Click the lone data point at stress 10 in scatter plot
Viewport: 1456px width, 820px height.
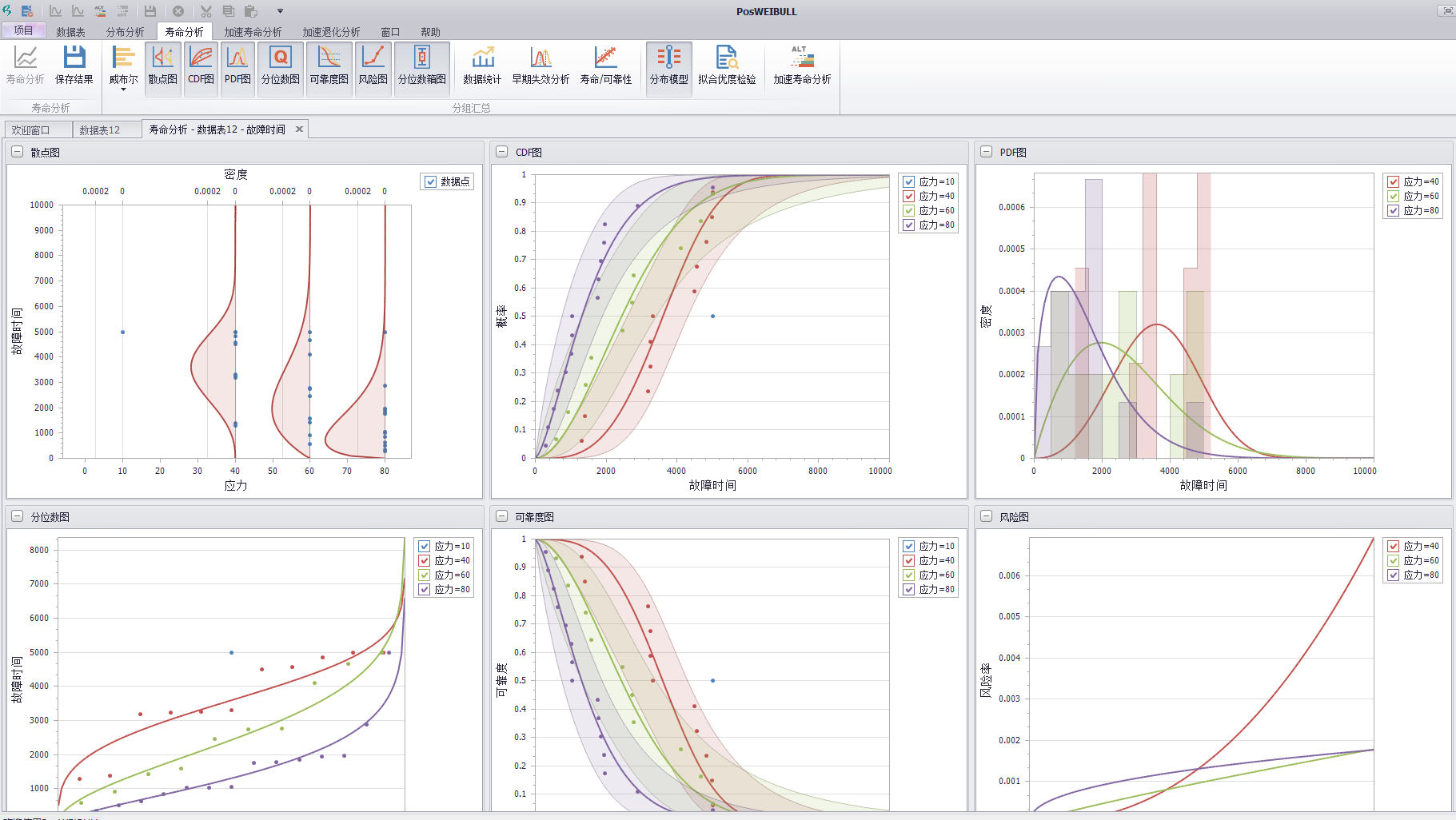(x=122, y=332)
